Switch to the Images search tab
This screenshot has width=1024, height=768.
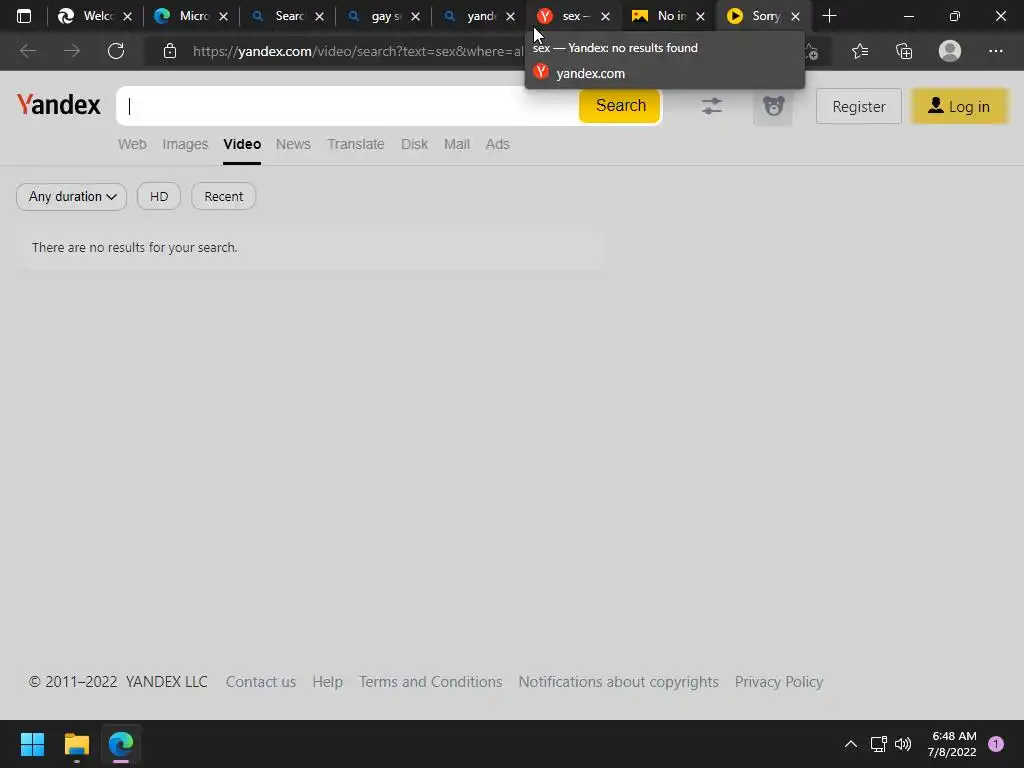point(185,144)
